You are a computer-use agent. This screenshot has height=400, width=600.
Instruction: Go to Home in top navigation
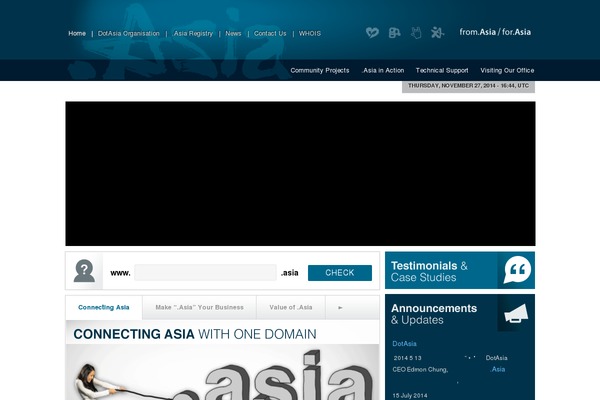77,34
